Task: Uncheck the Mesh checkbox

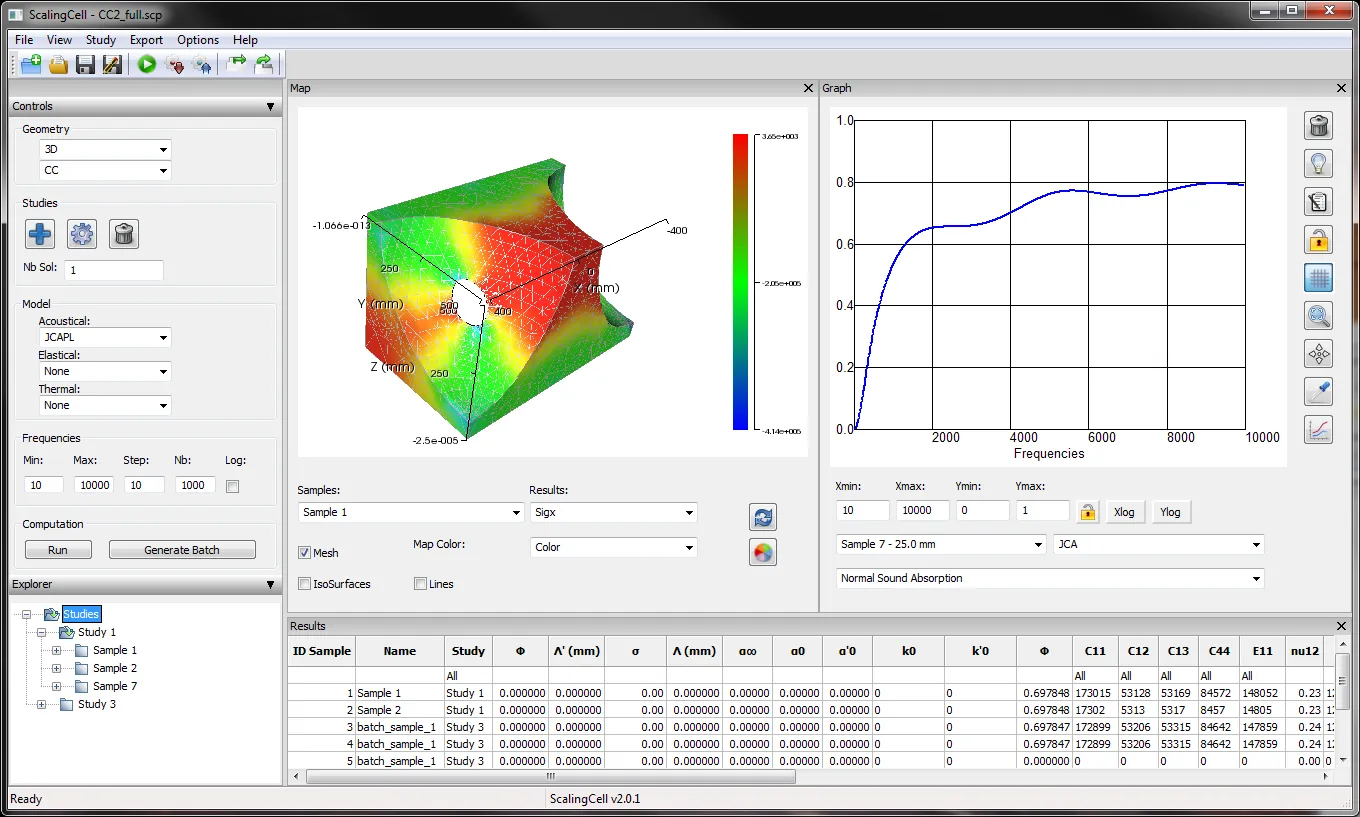Action: pyautogui.click(x=305, y=553)
